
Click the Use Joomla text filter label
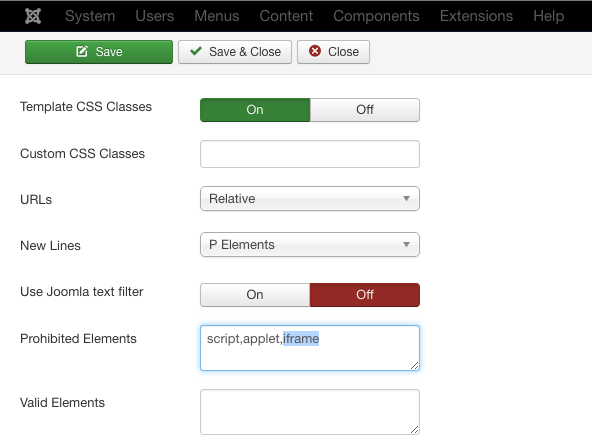(82, 292)
